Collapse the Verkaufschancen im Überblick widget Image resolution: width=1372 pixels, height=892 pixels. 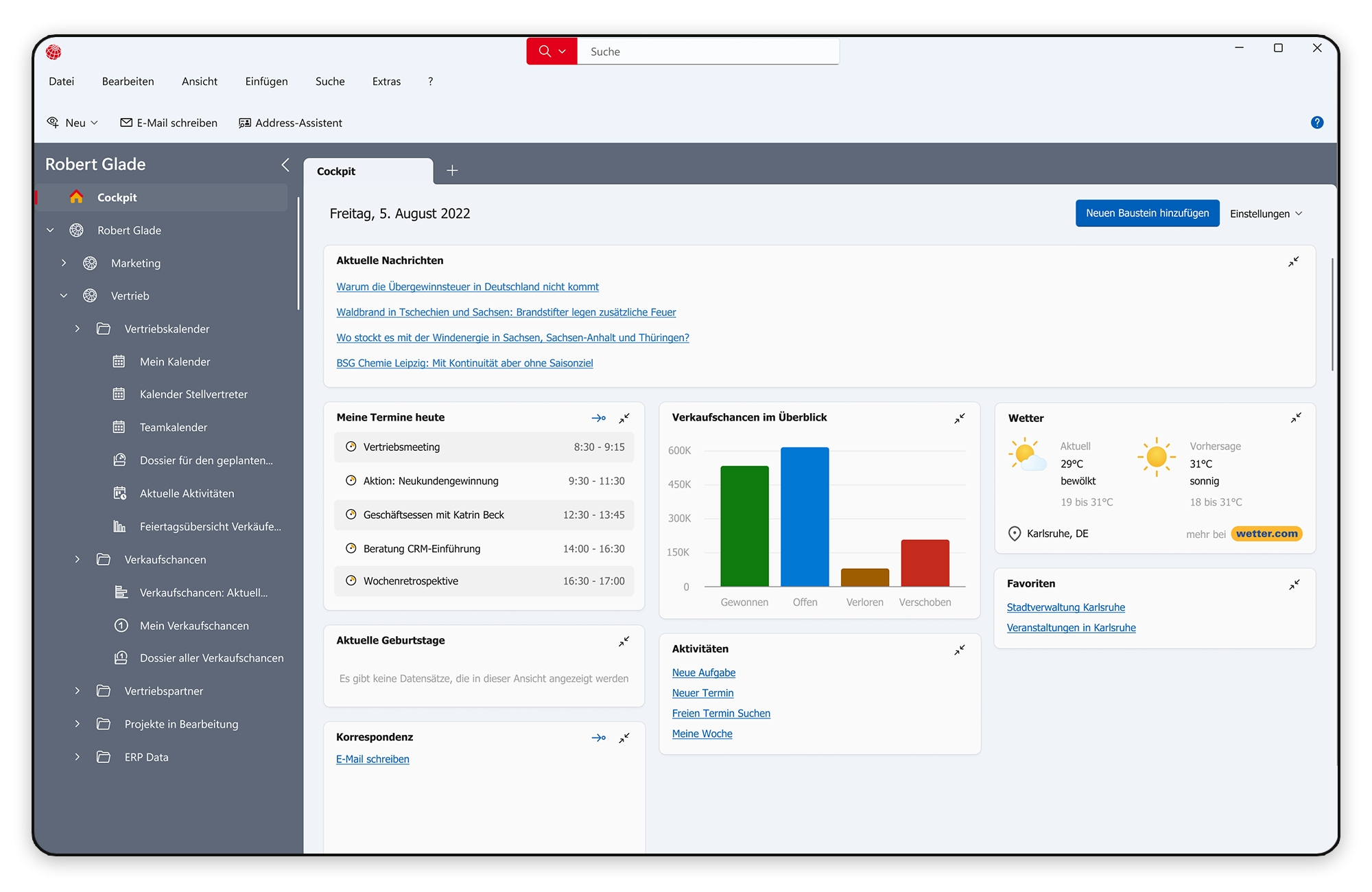point(959,418)
